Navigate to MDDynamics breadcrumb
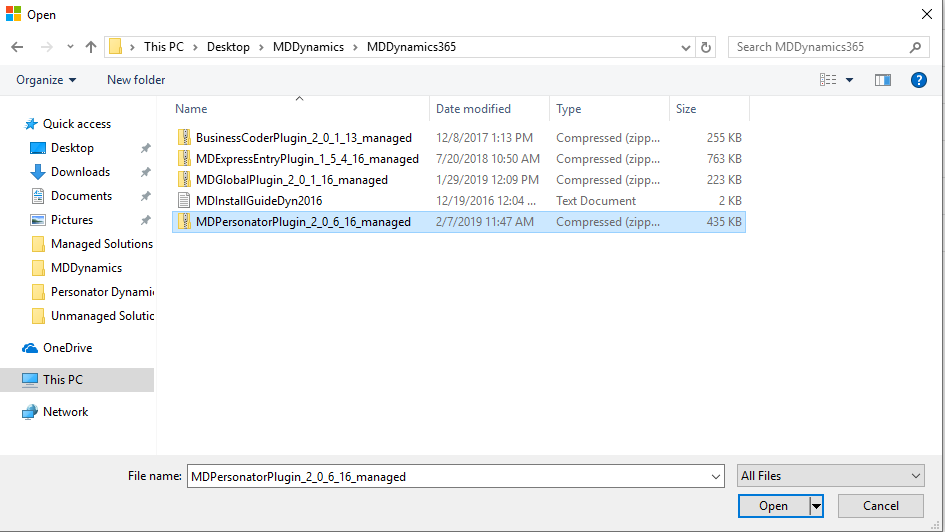Image resolution: width=945 pixels, height=532 pixels. coord(308,47)
